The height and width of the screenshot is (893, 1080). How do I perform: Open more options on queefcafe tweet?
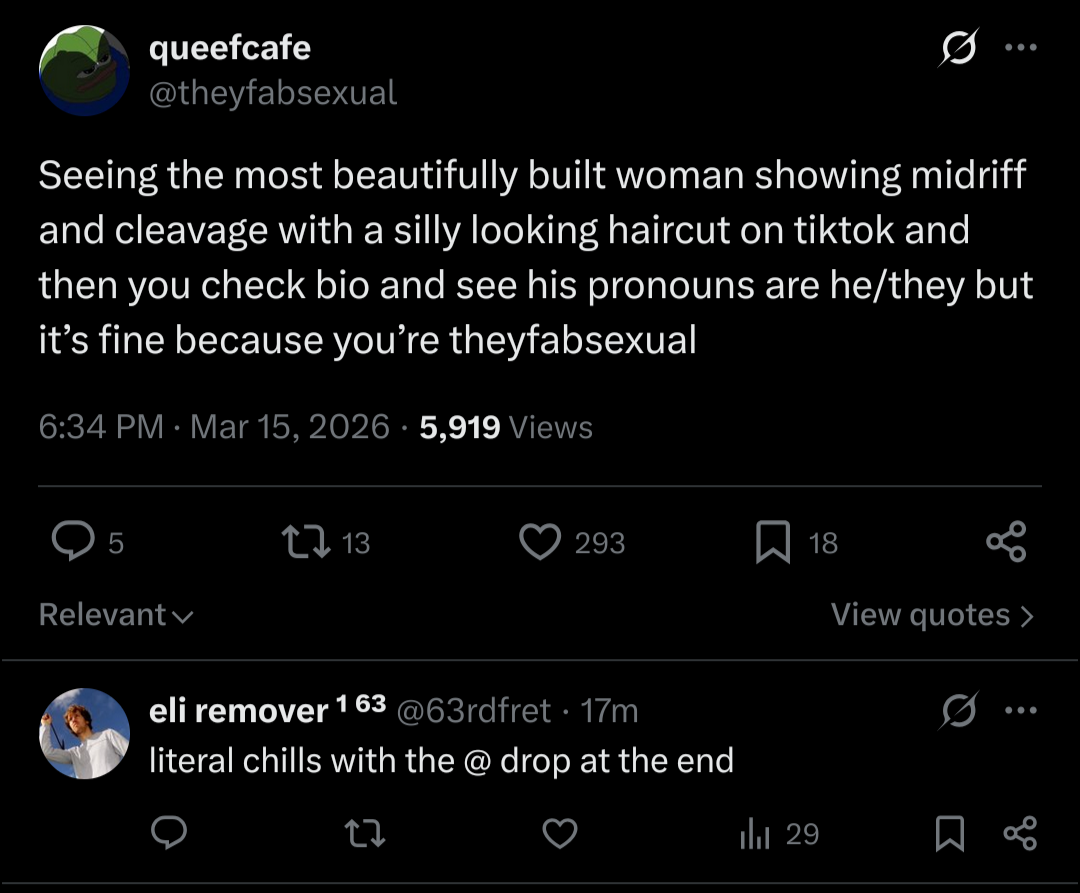pyautogui.click(x=1021, y=48)
